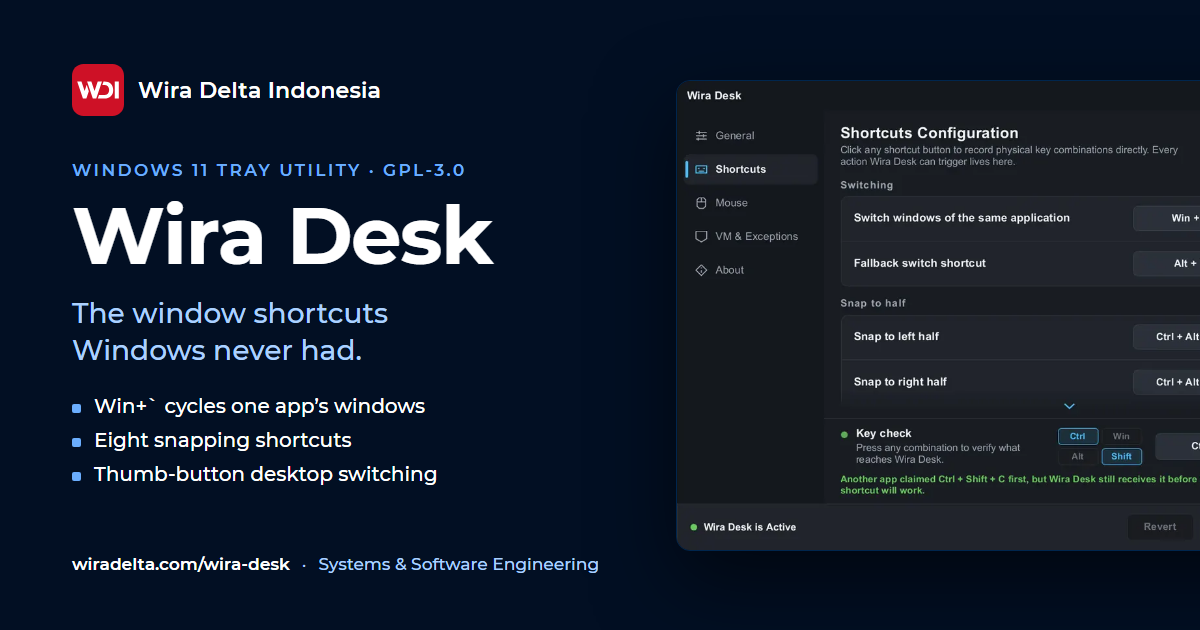The width and height of the screenshot is (1200, 630).
Task: Click the Switching section label
Action: (867, 185)
